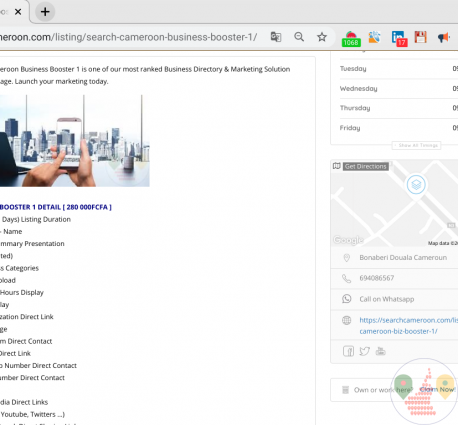Open the LinkedIn extension with 17 badge

point(399,38)
